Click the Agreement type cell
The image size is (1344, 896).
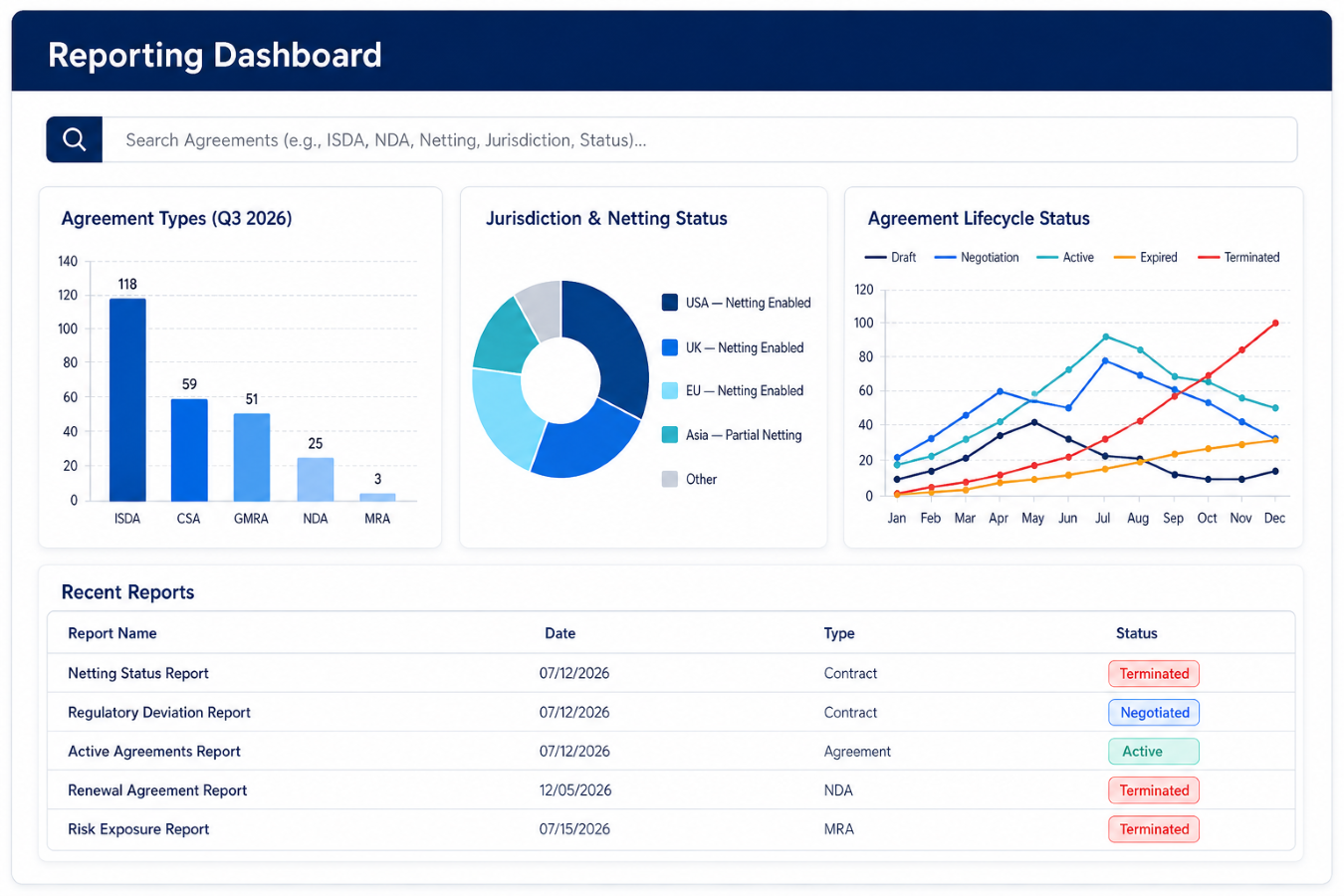[x=857, y=752]
